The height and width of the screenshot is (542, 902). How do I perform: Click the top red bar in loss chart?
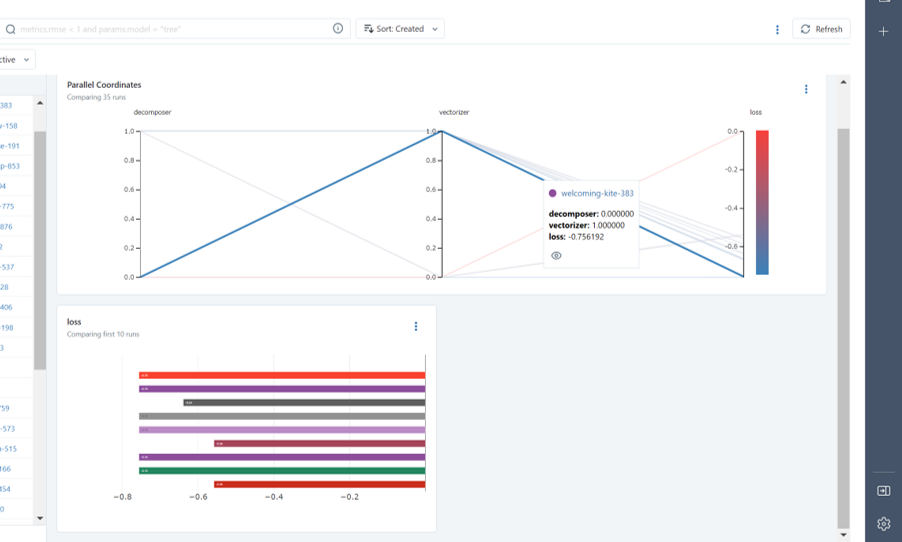click(282, 375)
